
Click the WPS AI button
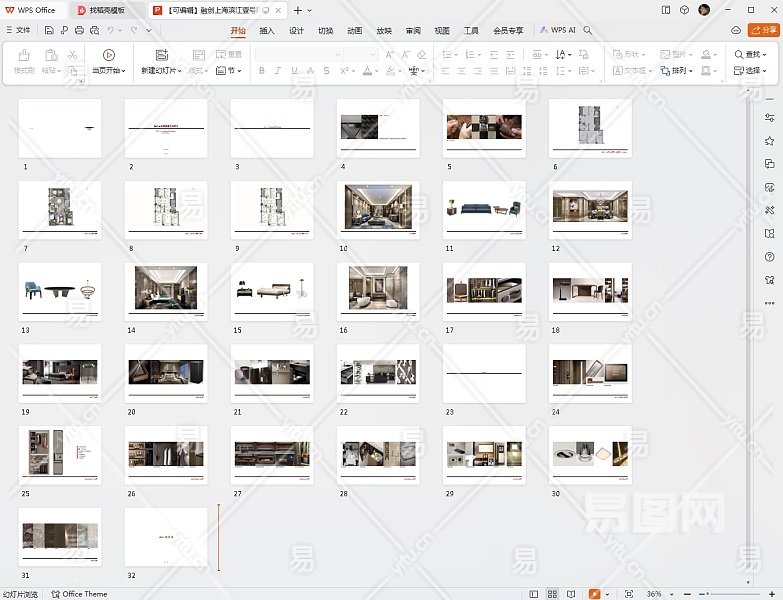[x=557, y=30]
